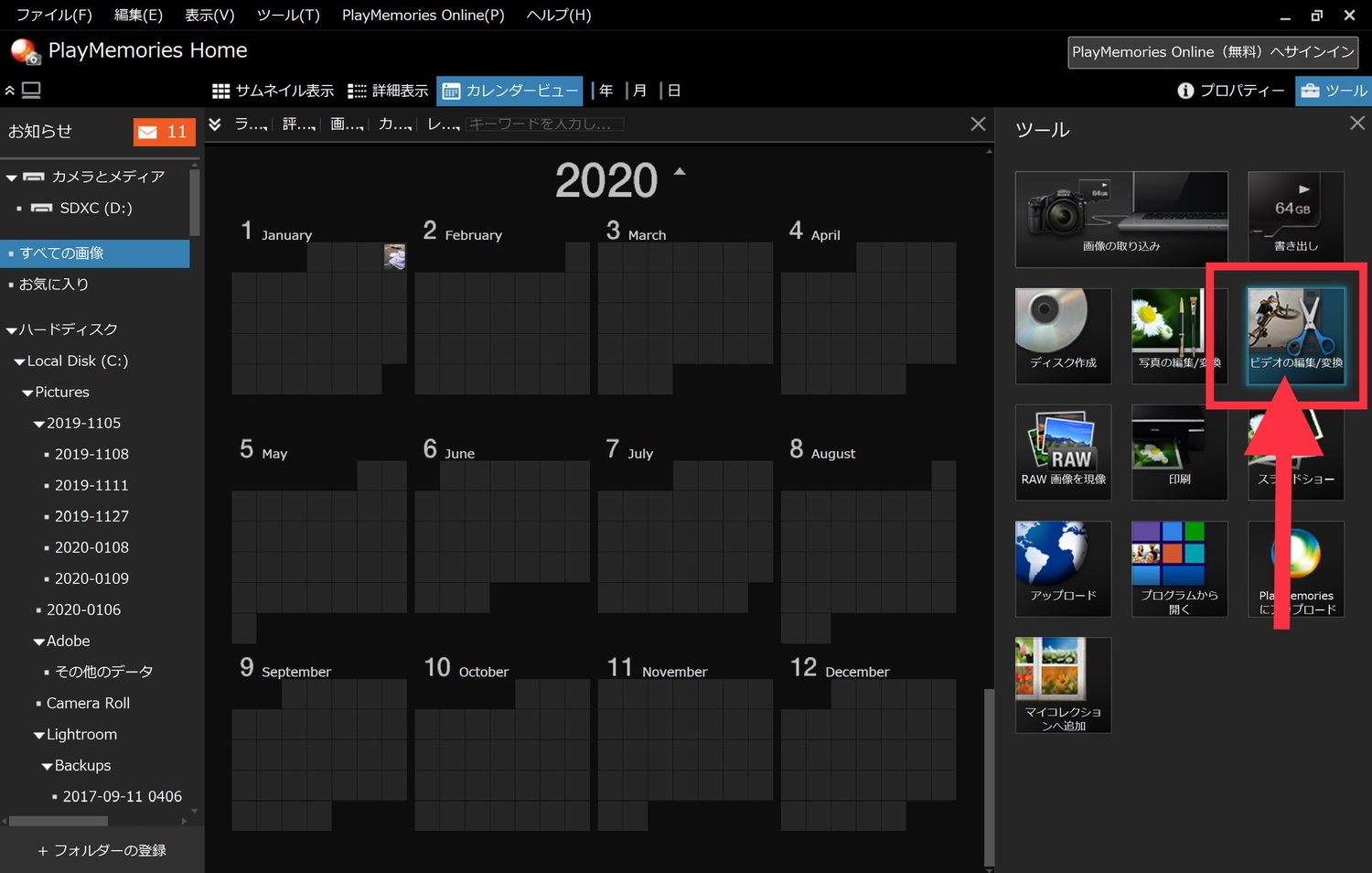Select the 2020-0109 folder
Image resolution: width=1372 pixels, height=873 pixels.
coord(91,578)
